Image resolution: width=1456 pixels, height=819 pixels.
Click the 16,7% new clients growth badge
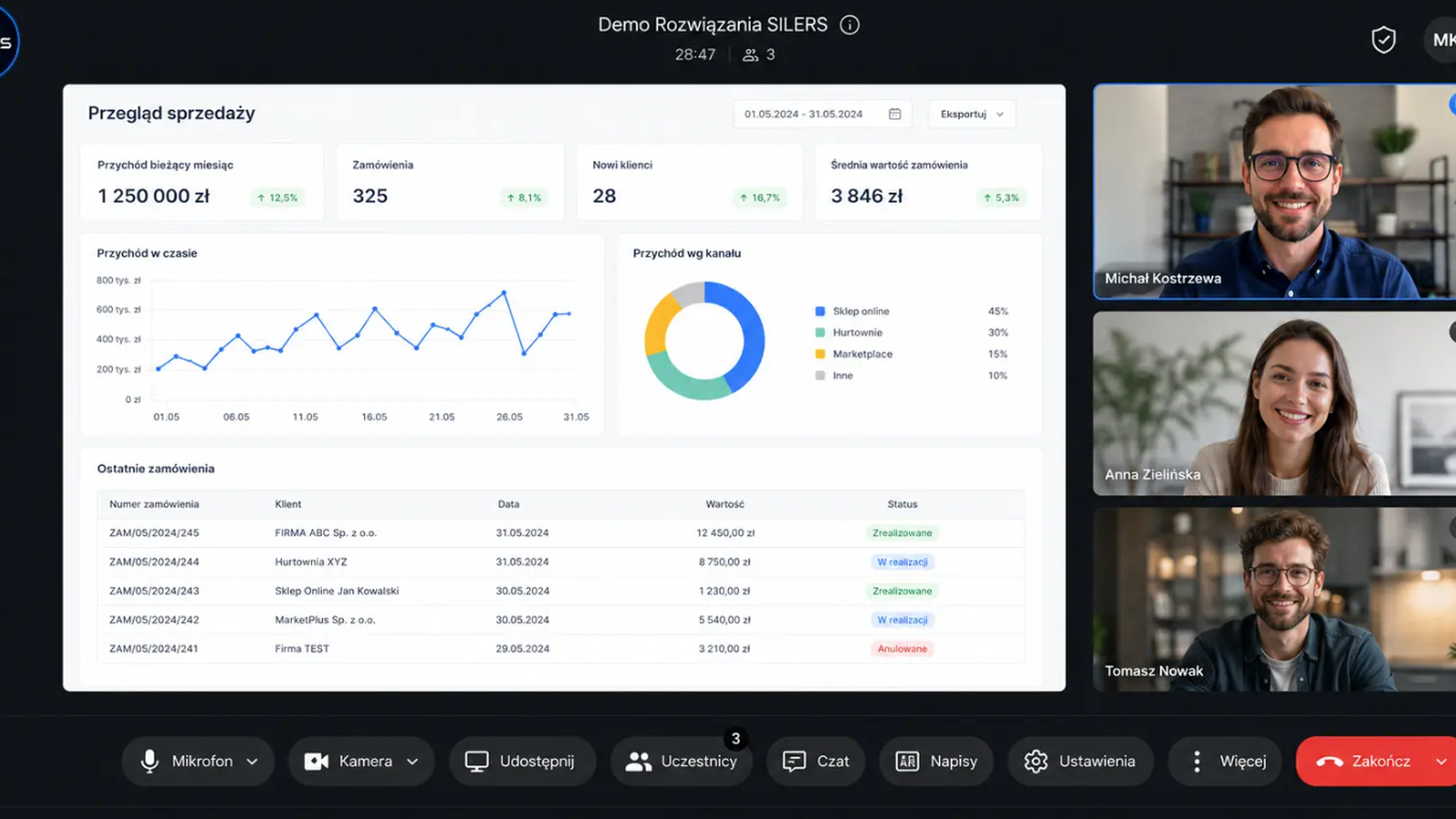(760, 197)
